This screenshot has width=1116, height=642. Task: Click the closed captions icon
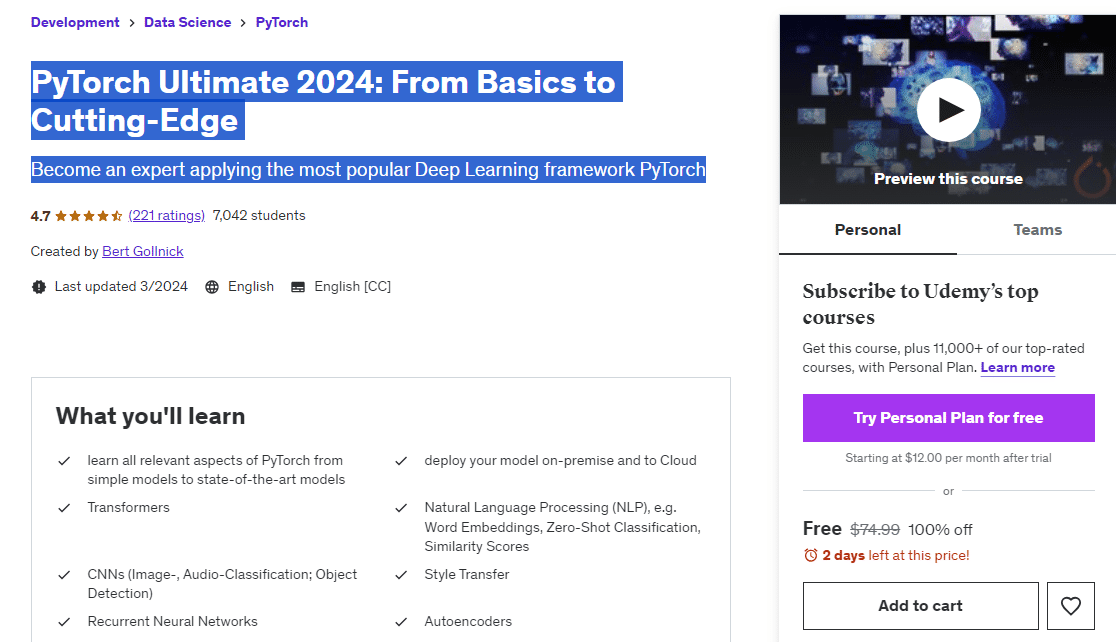coord(298,287)
